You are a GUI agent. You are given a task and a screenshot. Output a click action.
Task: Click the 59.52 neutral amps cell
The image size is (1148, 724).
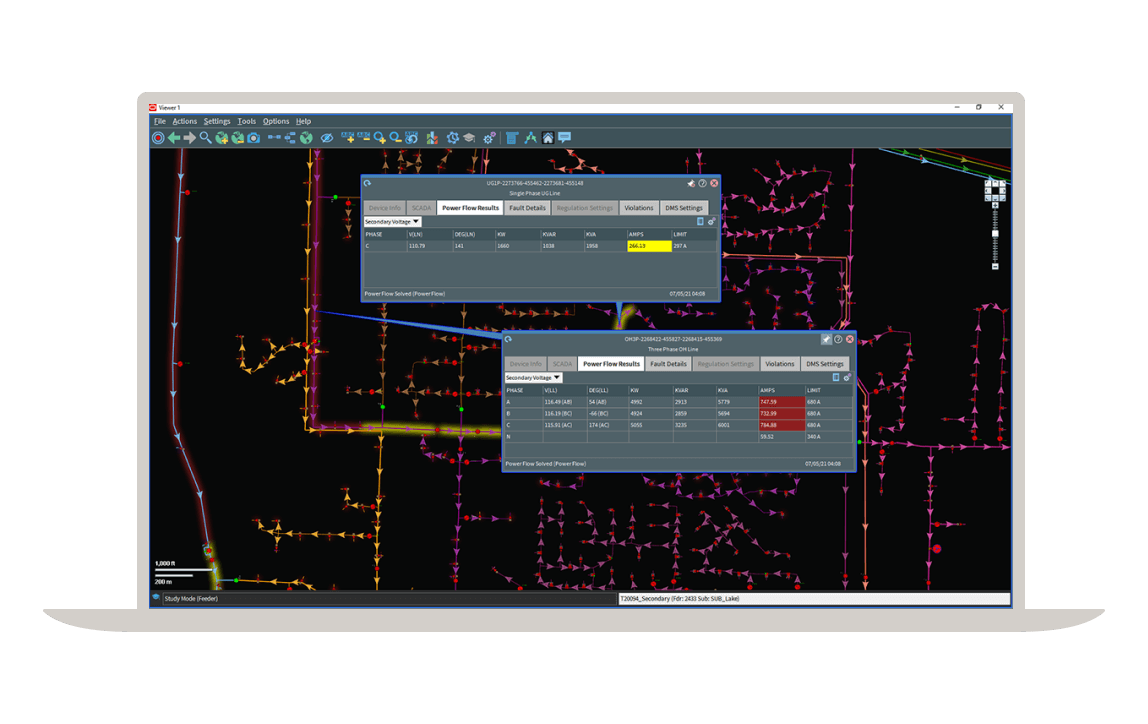point(782,437)
